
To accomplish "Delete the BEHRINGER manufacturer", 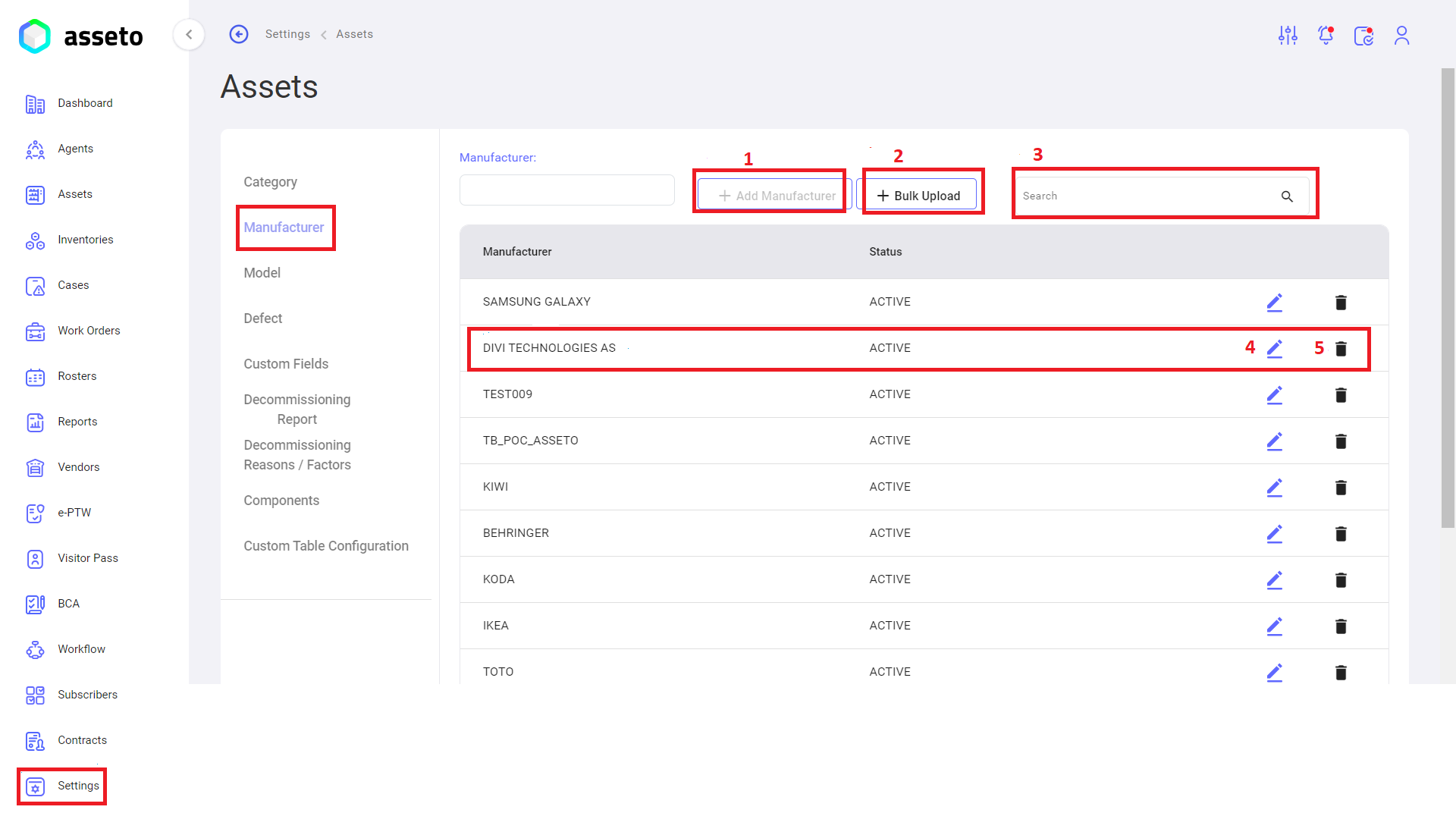I will pyautogui.click(x=1341, y=533).
